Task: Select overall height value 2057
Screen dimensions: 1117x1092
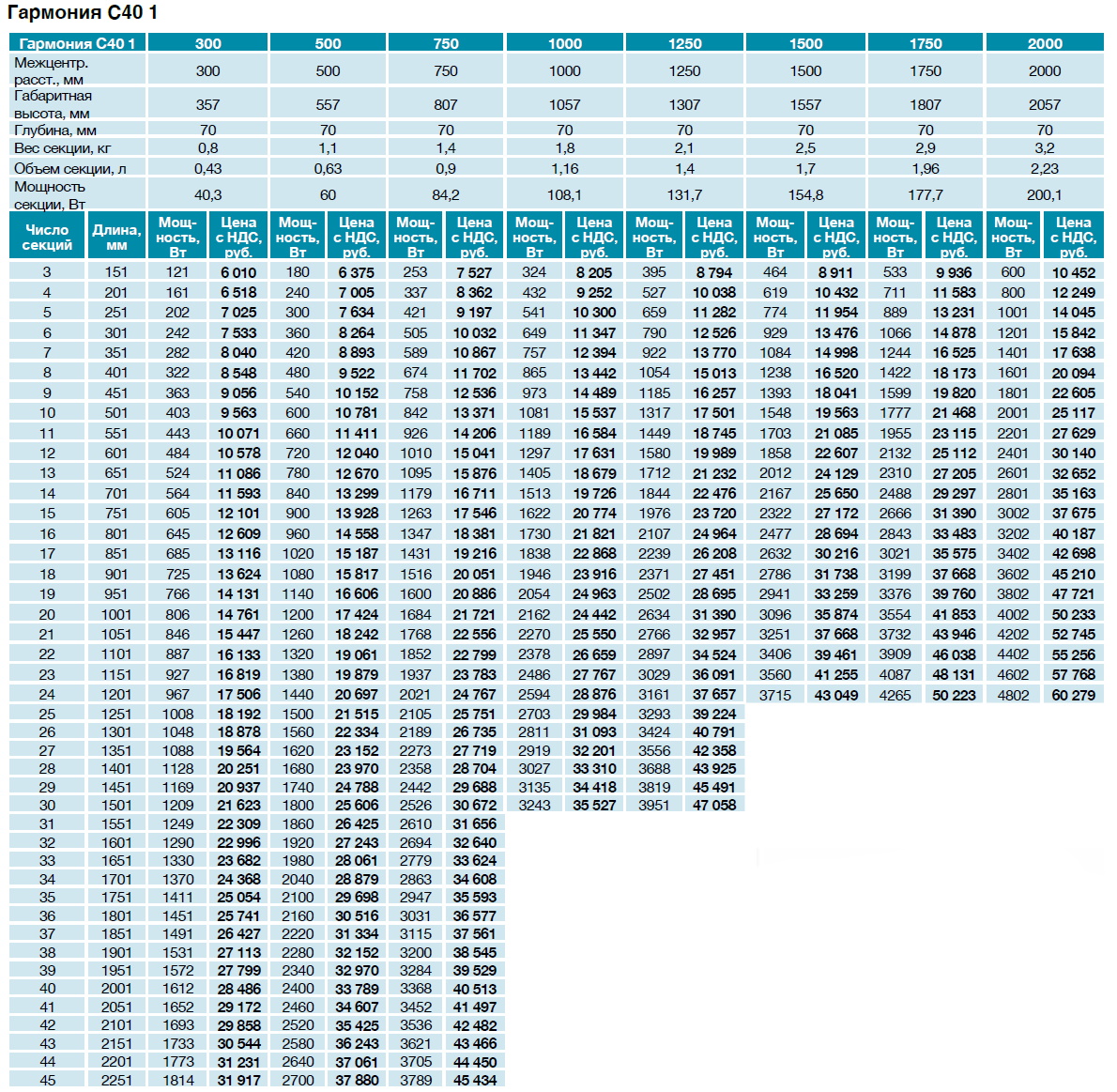Action: [x=1045, y=105]
